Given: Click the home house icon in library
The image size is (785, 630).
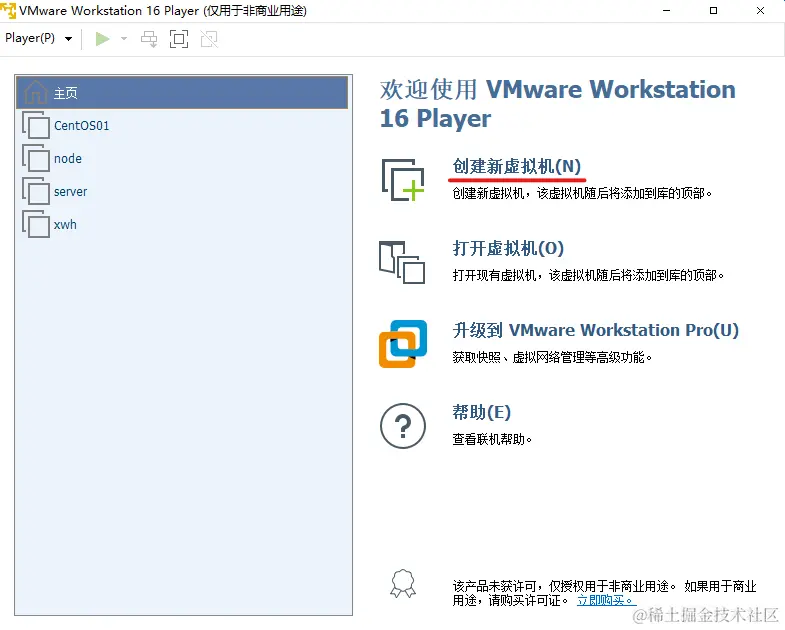Looking at the screenshot, I should 36,92.
